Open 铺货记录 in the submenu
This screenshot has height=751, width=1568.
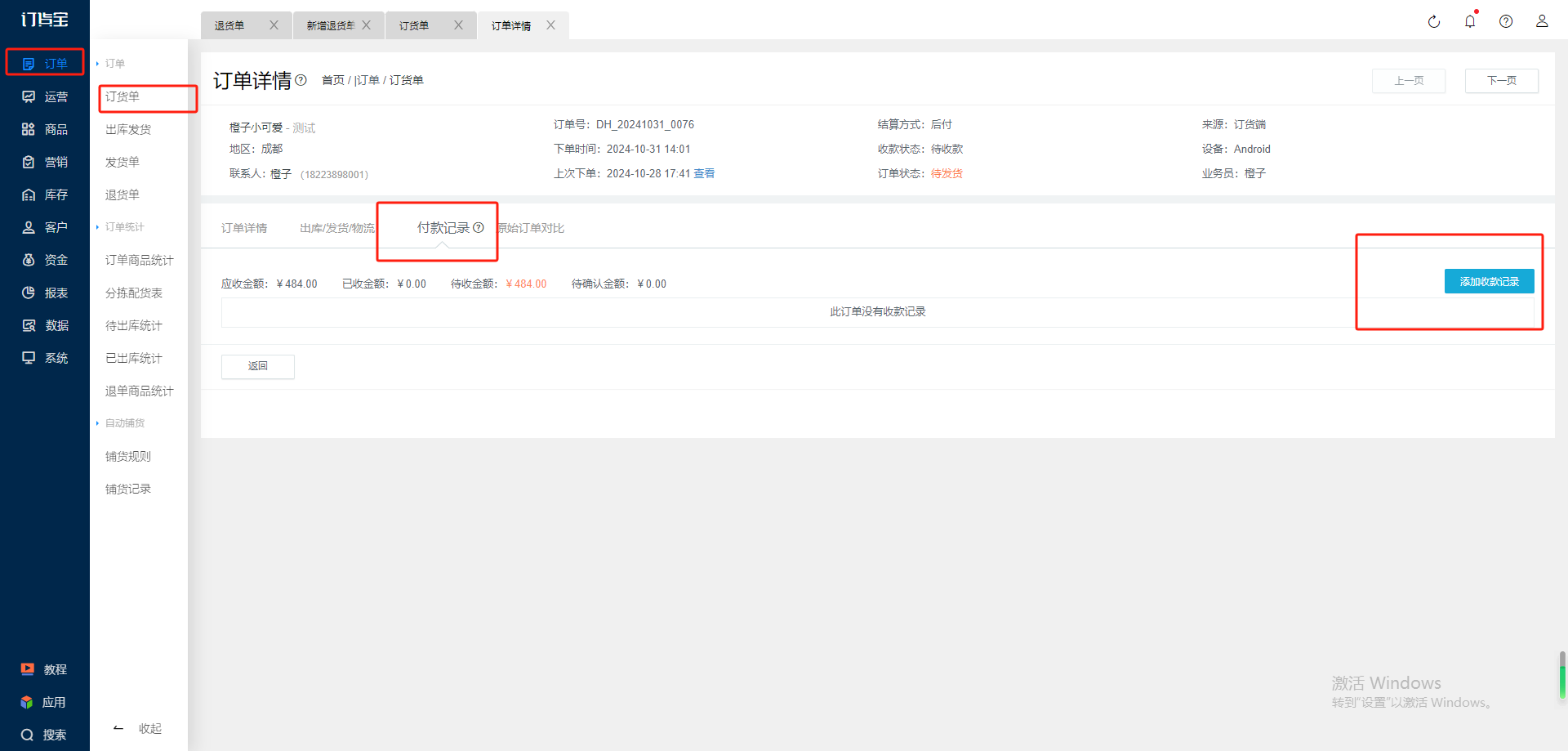coord(128,489)
